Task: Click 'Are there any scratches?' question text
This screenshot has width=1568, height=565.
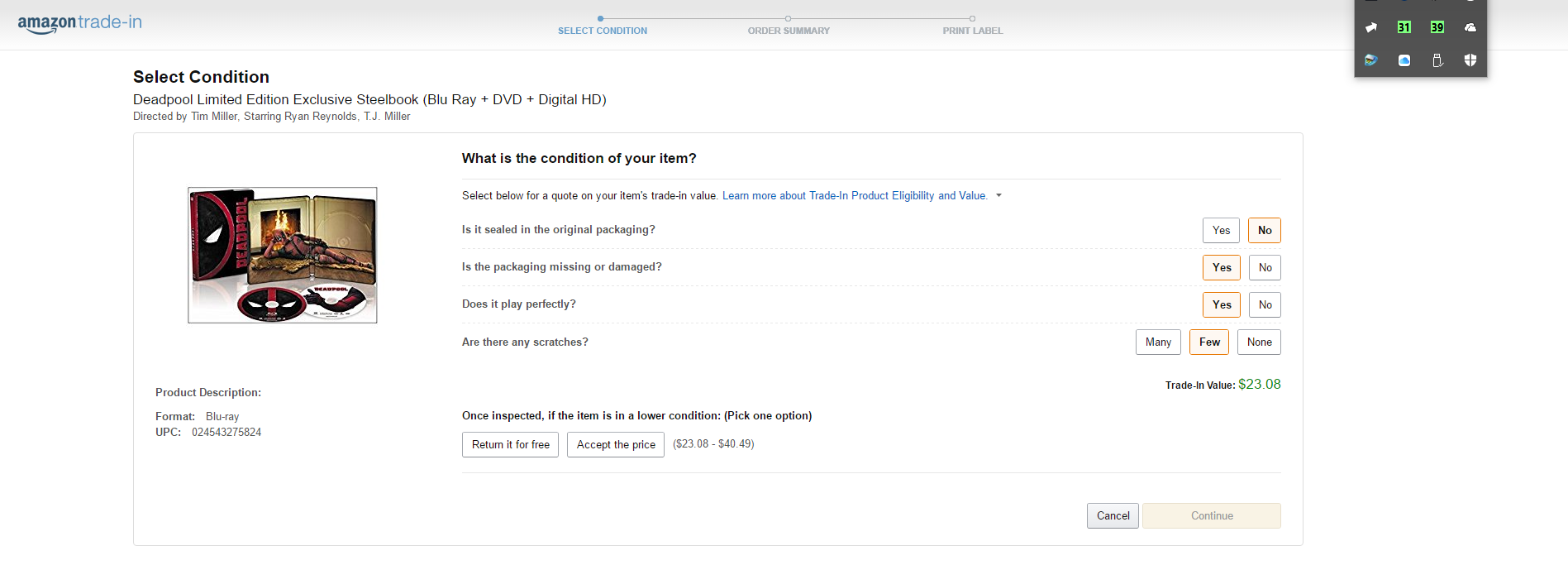Action: coord(525,342)
